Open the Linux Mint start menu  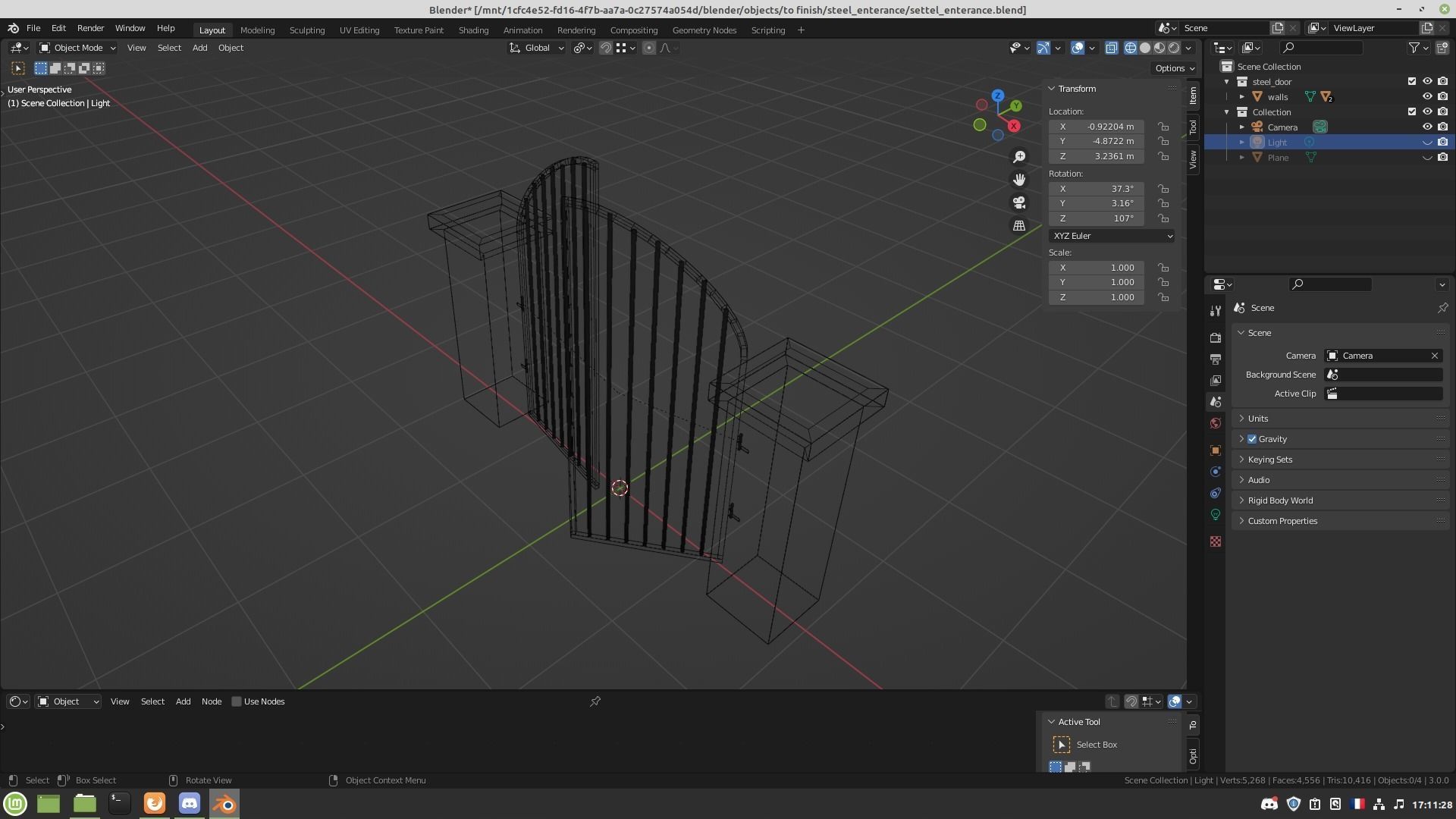(15, 803)
